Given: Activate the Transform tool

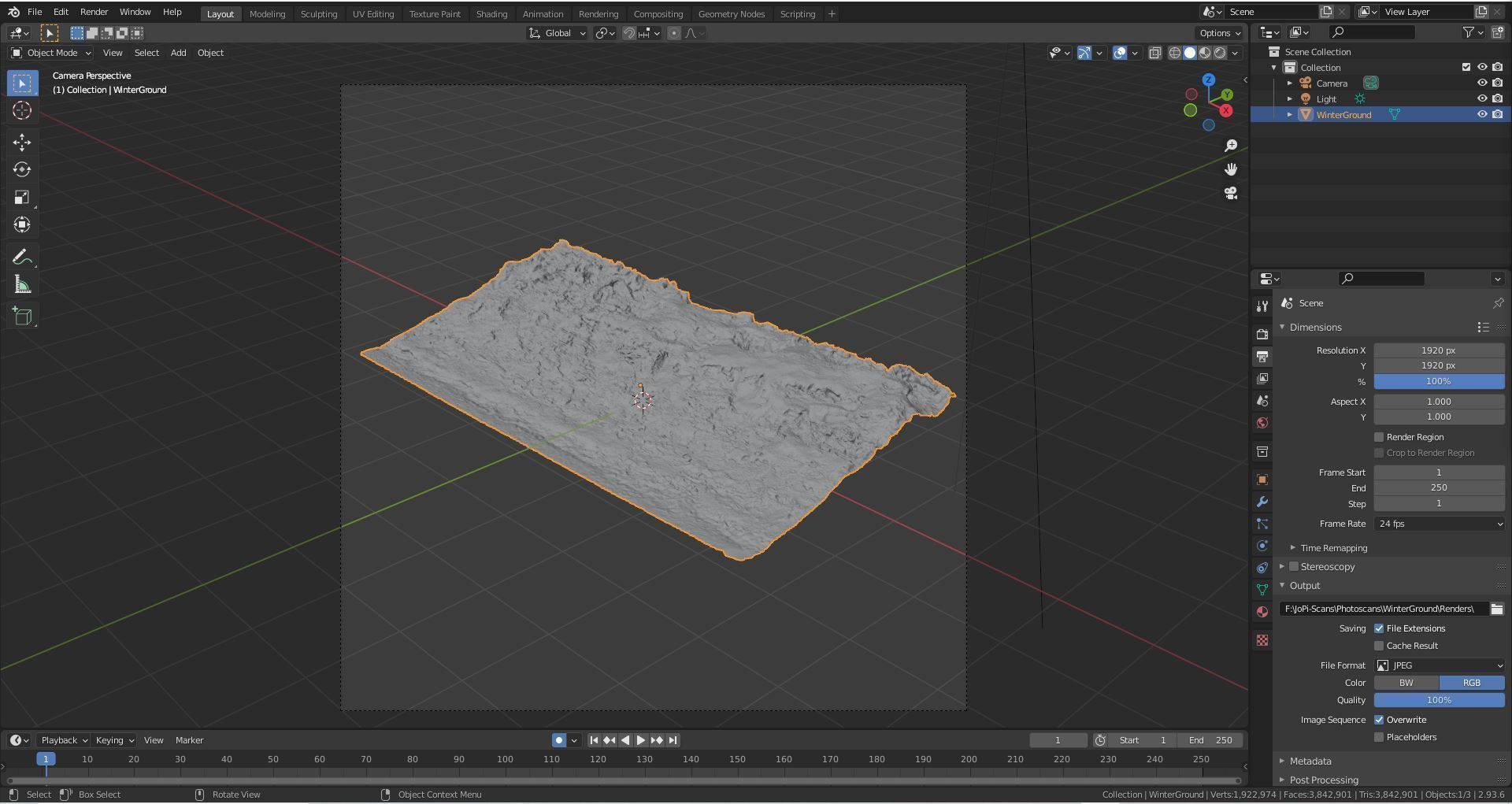Looking at the screenshot, I should [x=22, y=224].
